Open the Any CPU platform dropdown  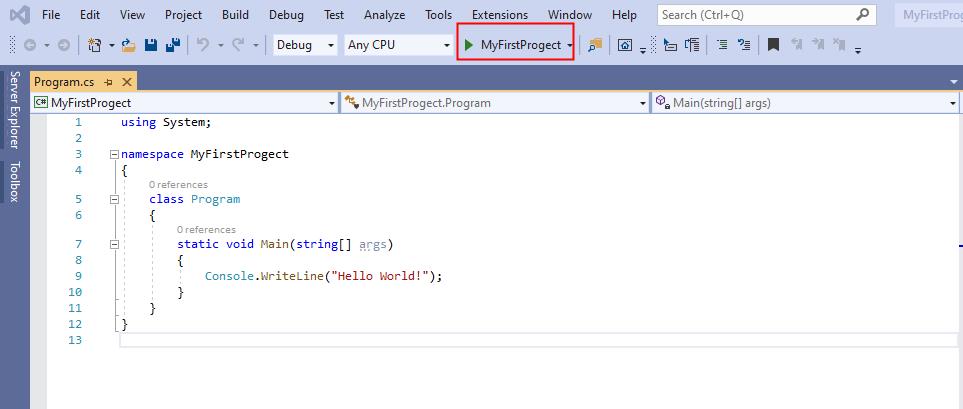tap(398, 45)
